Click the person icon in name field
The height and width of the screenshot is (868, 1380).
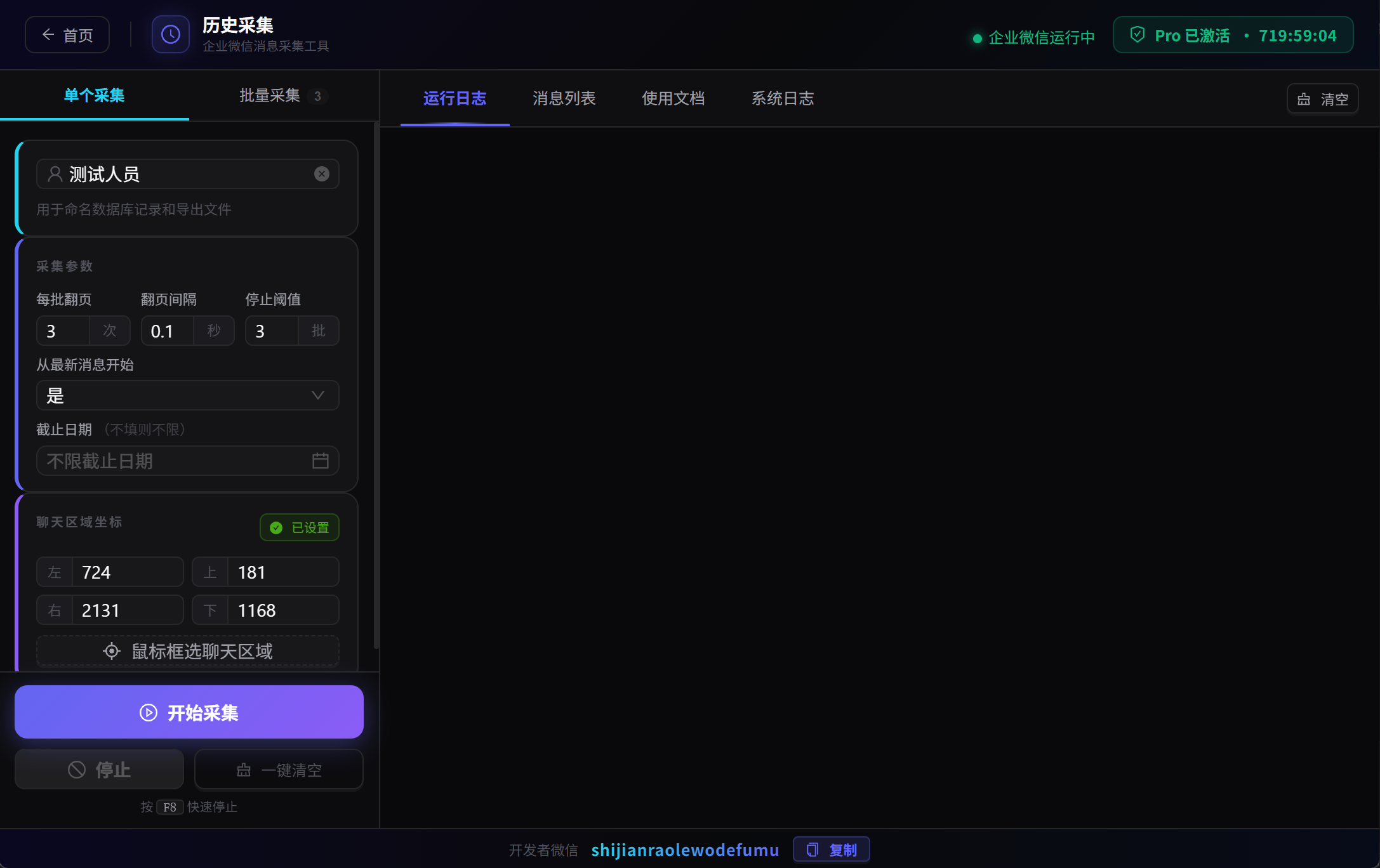point(55,174)
